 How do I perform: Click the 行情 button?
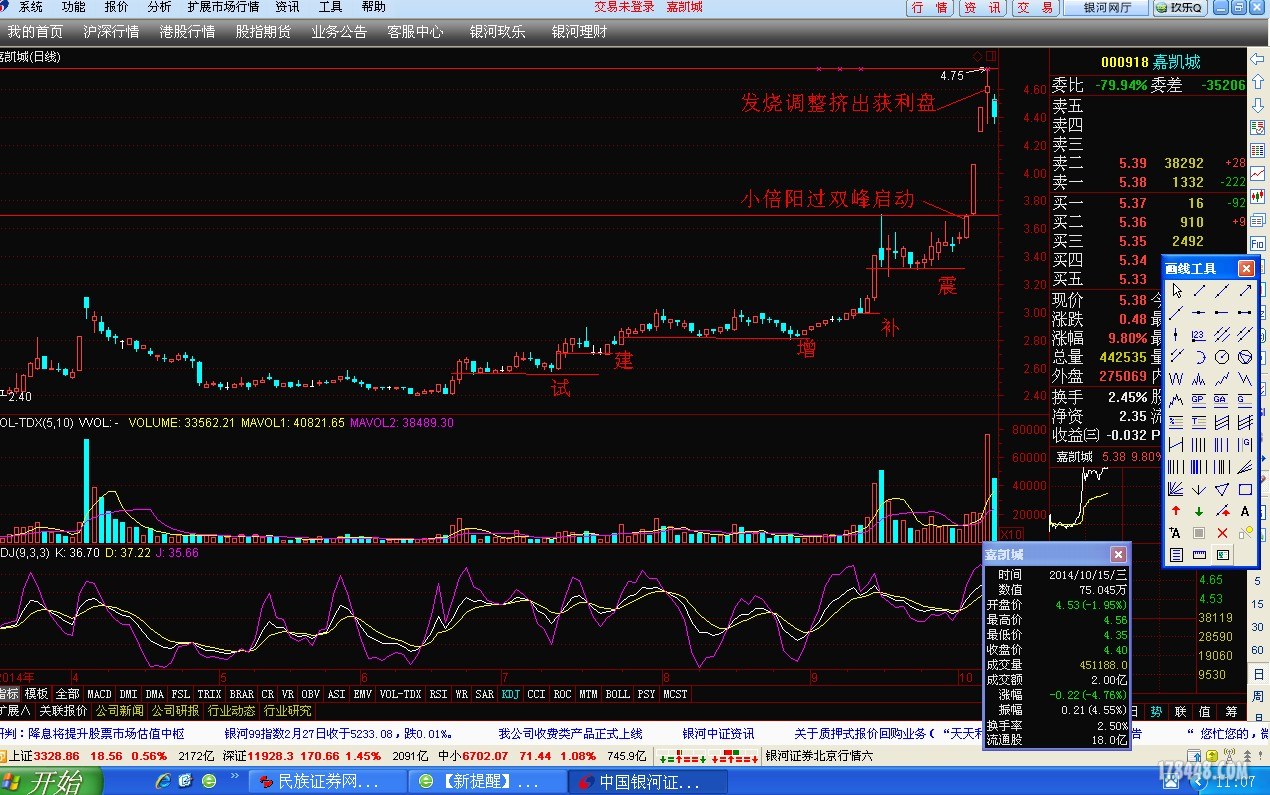tap(930, 8)
